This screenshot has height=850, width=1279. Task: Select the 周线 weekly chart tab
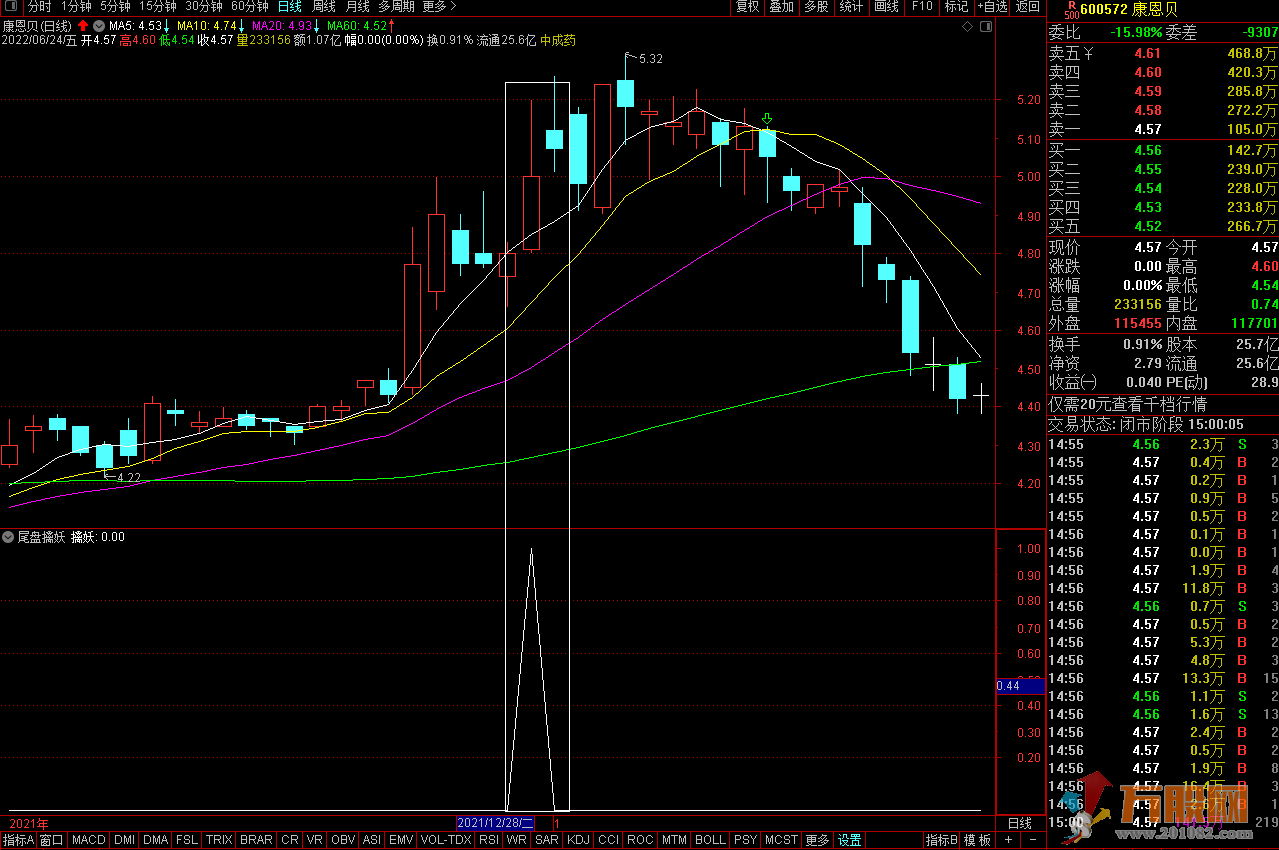tap(323, 7)
